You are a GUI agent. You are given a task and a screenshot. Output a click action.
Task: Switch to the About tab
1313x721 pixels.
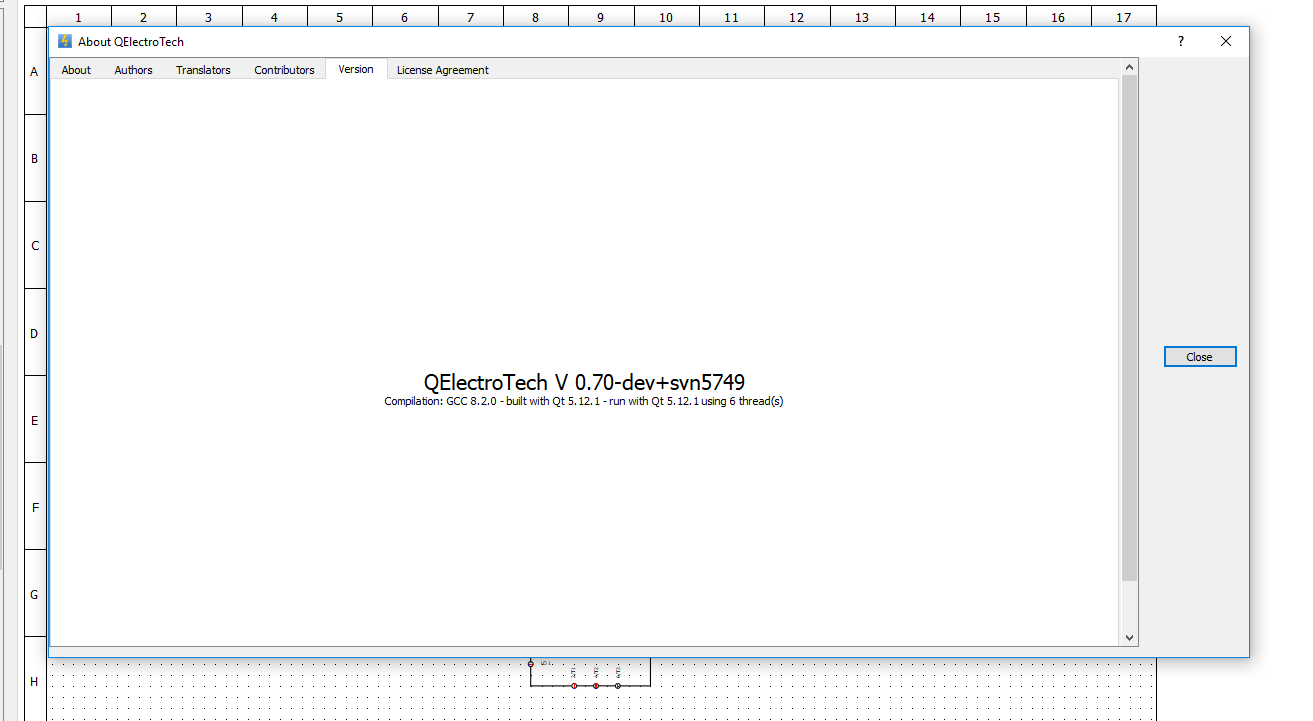tap(76, 70)
